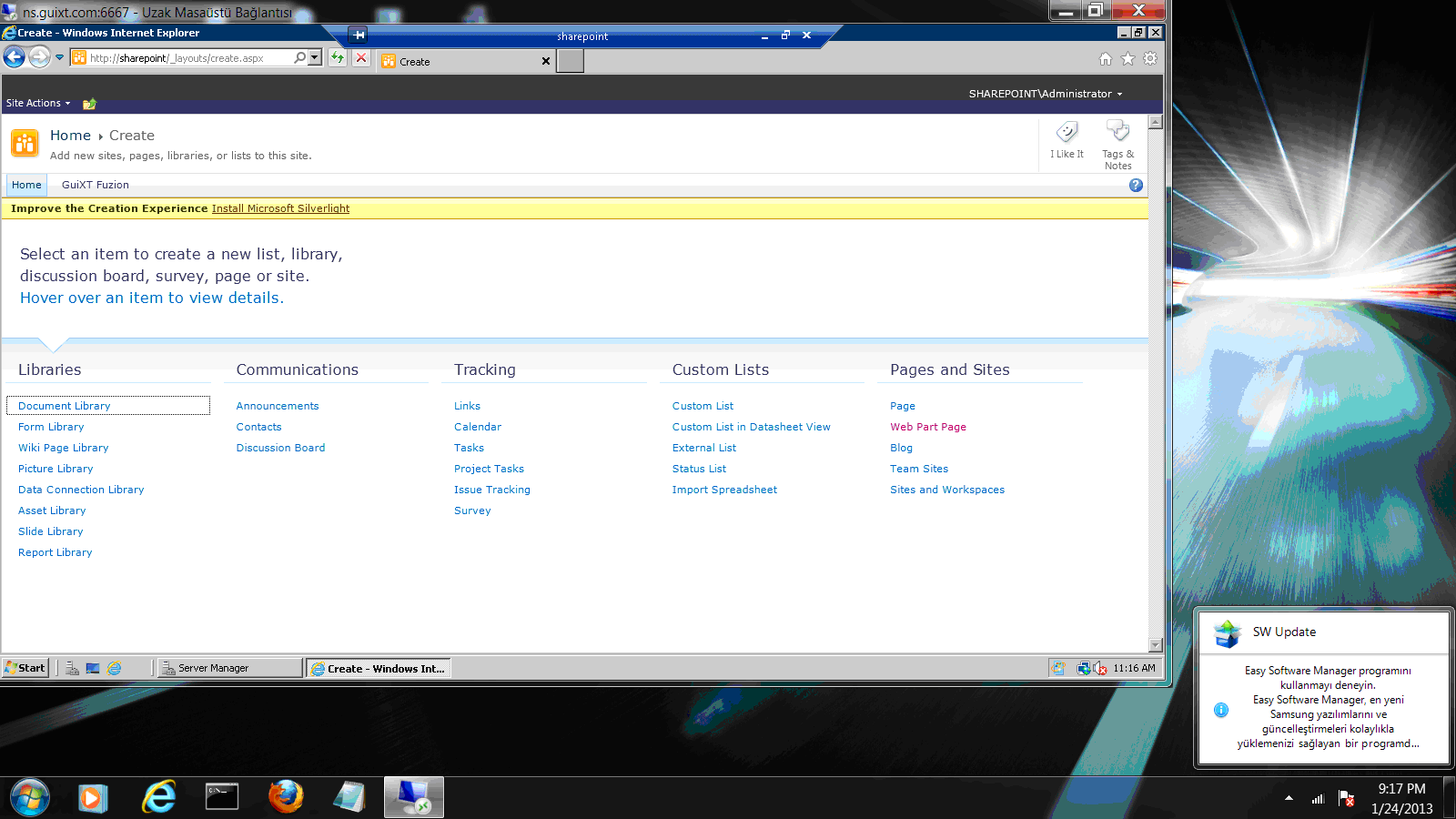The image size is (1456, 819).
Task: Open recent pages dropdown arrow
Action: click(x=60, y=57)
